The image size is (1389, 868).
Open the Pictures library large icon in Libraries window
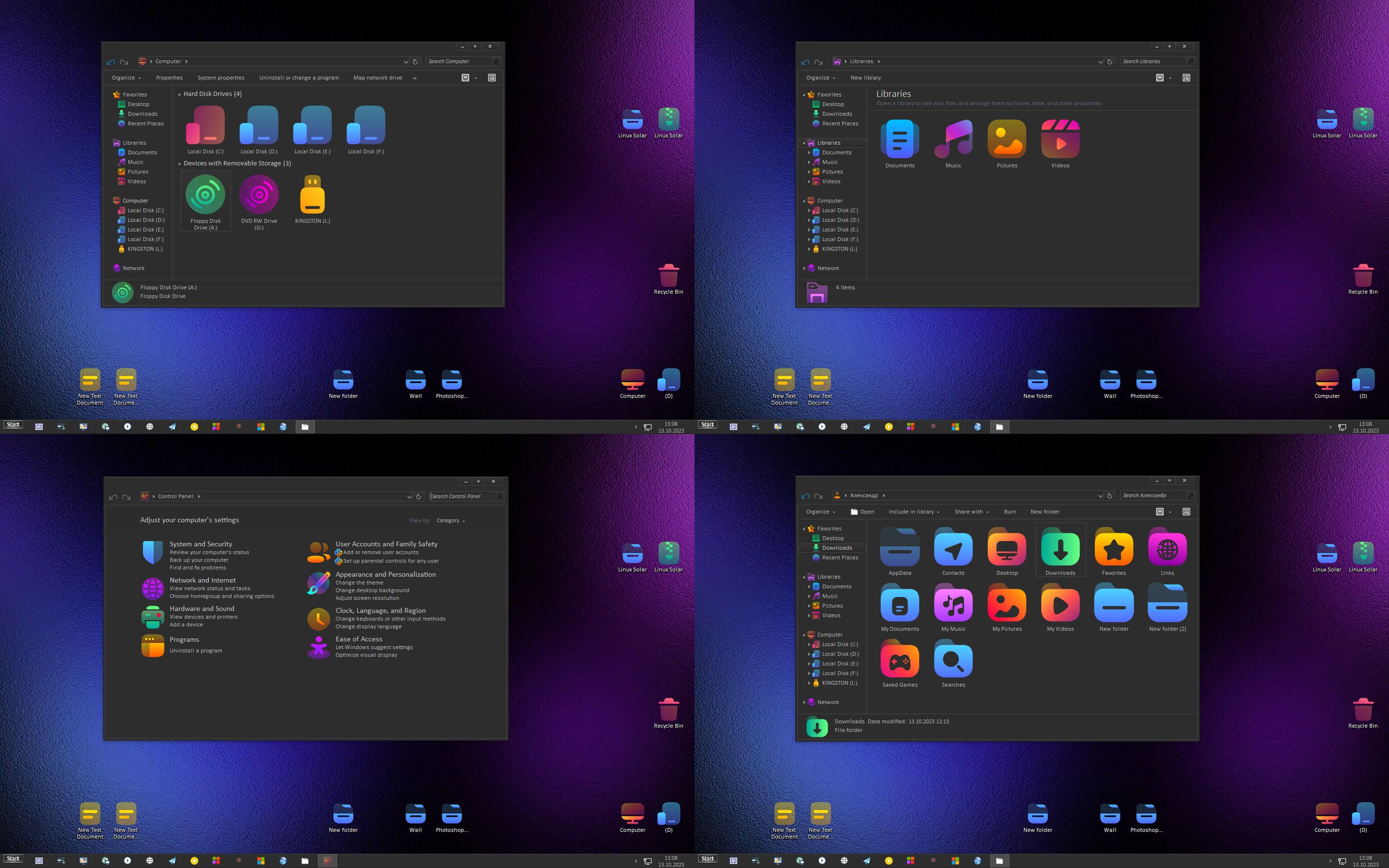point(1007,139)
